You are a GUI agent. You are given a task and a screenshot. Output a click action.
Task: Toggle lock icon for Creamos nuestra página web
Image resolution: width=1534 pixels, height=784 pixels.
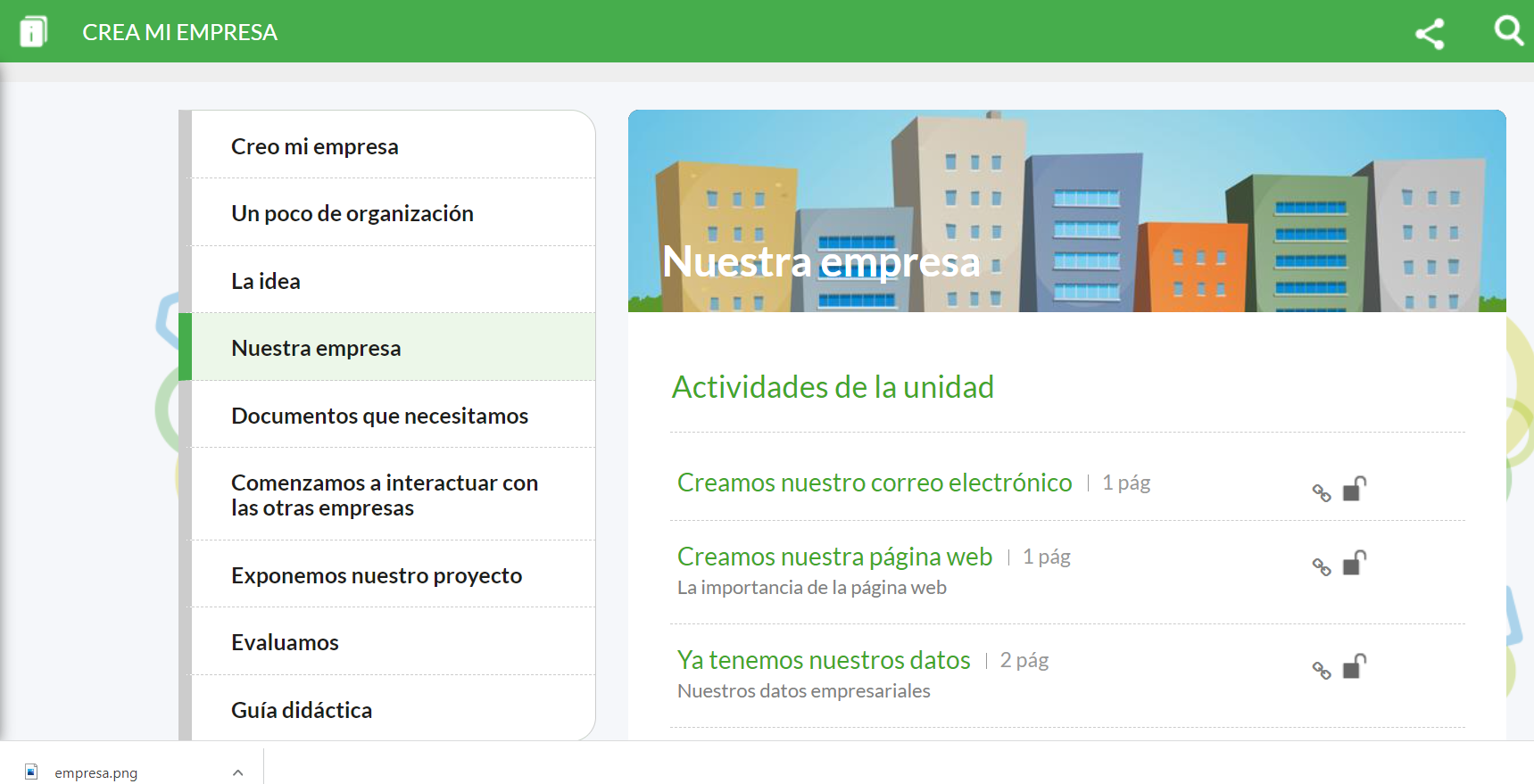(x=1355, y=562)
